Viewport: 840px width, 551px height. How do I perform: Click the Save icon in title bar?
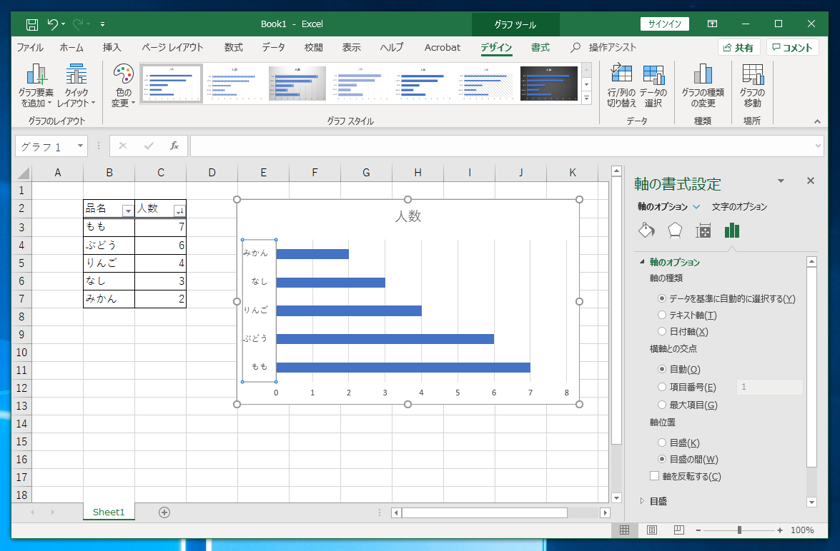coord(32,24)
